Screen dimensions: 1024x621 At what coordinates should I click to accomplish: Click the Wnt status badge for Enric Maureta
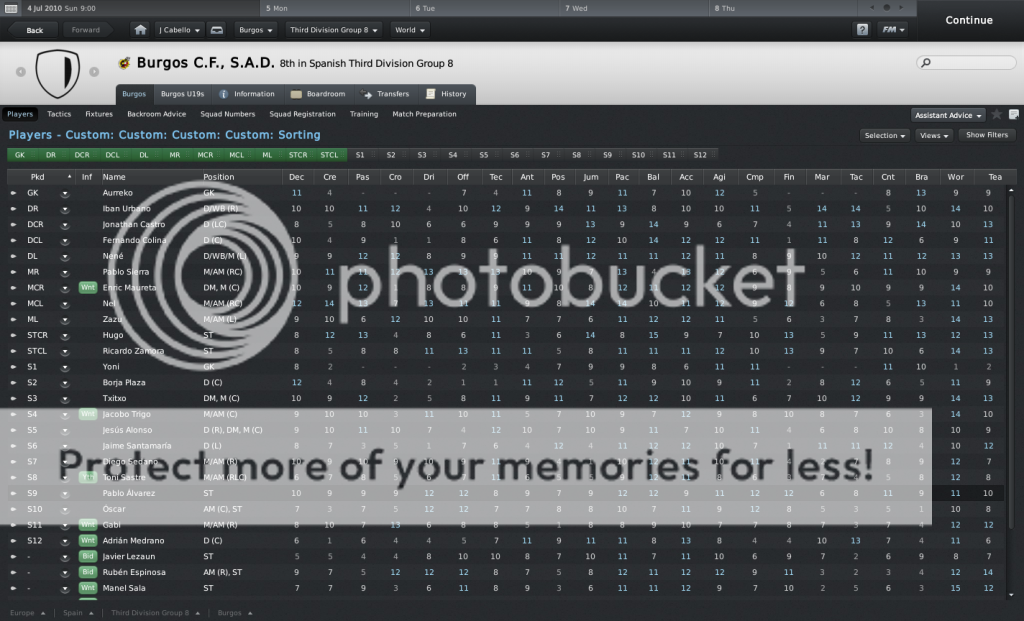pyautogui.click(x=87, y=288)
